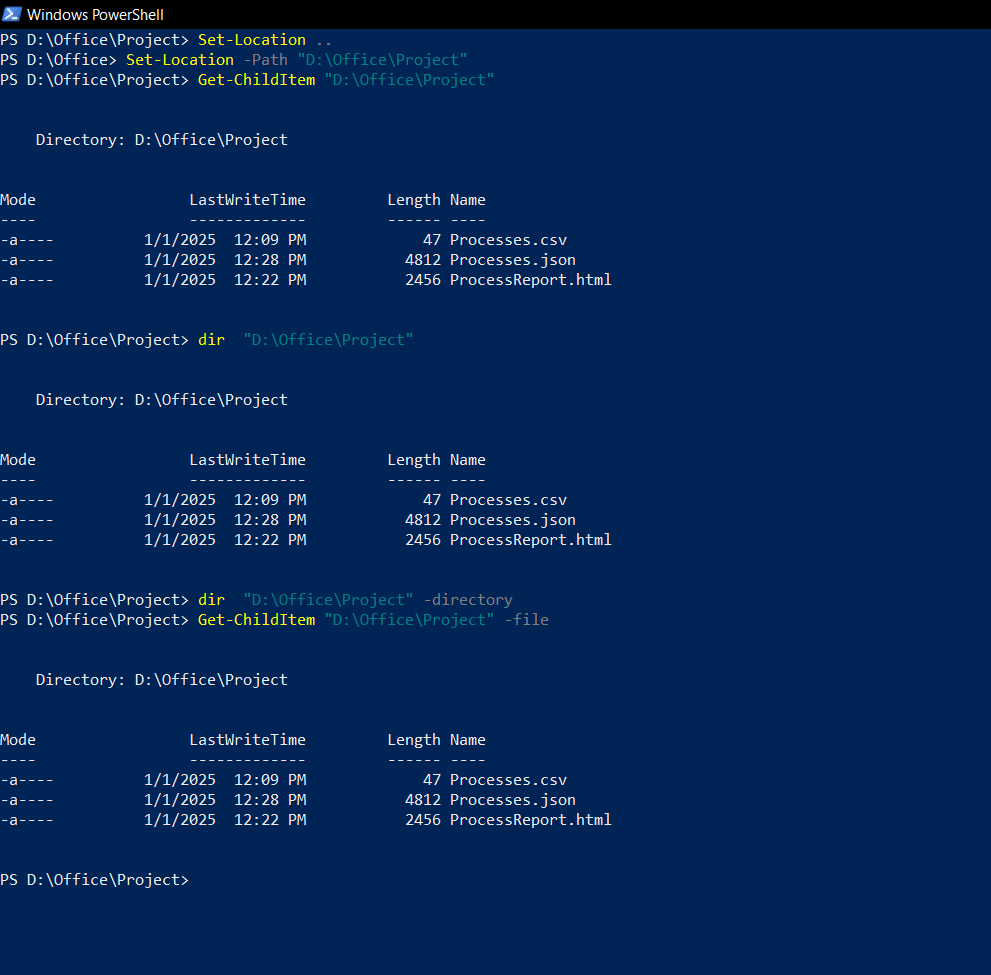
Task: Click the Mode column header
Action: coord(18,199)
